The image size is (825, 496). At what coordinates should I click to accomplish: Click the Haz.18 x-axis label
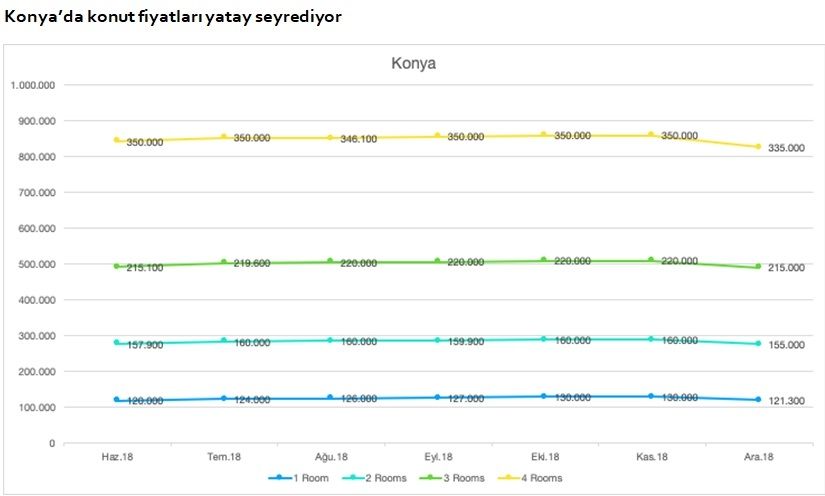click(118, 456)
